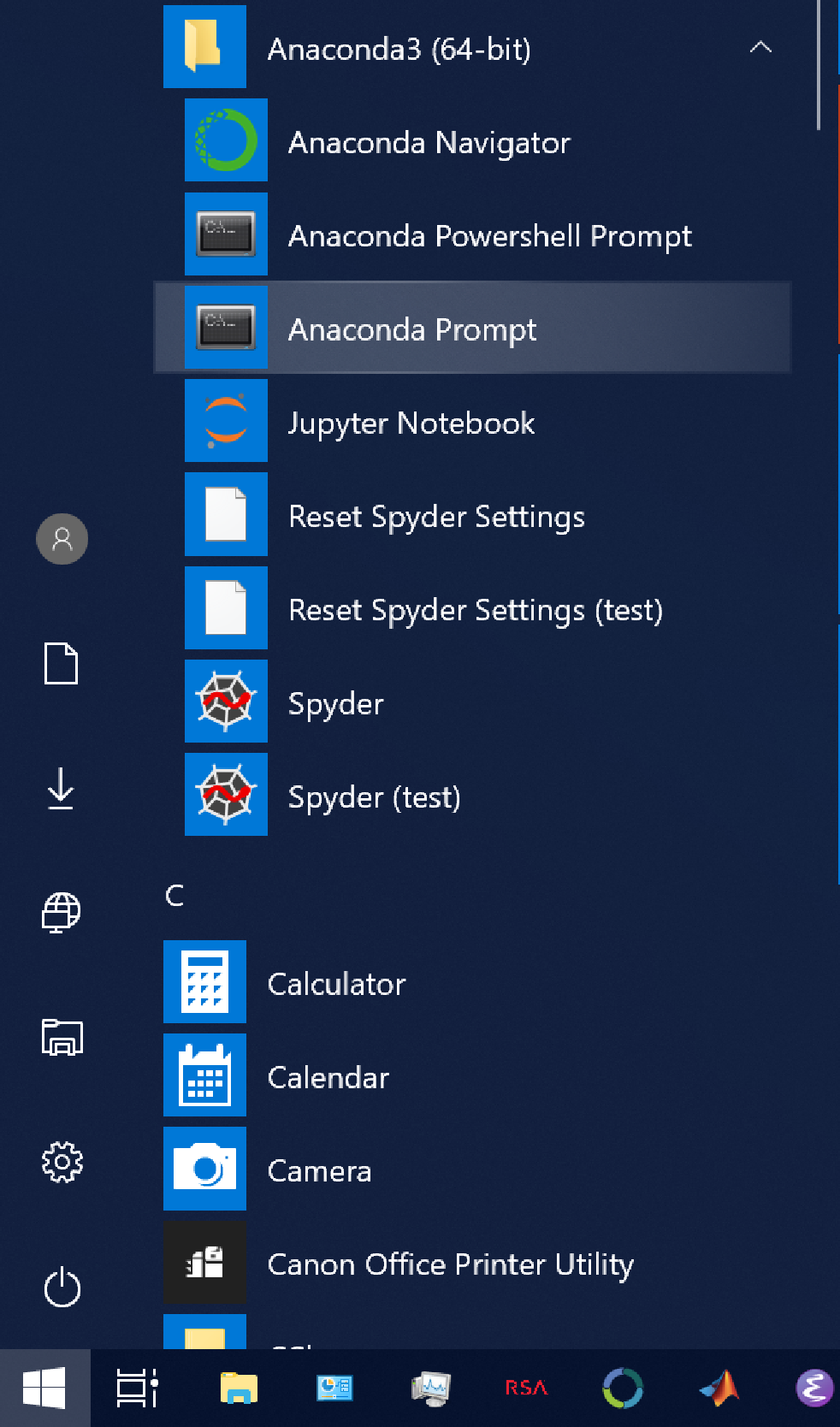This screenshot has width=840, height=1427.
Task: Open the performance monitor taskbar icon
Action: (x=430, y=1388)
